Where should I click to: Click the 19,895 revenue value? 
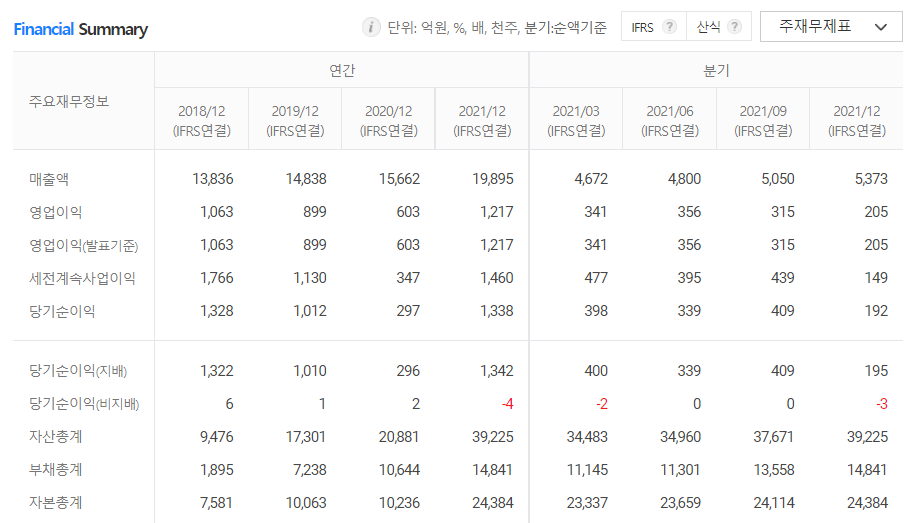[x=493, y=179]
